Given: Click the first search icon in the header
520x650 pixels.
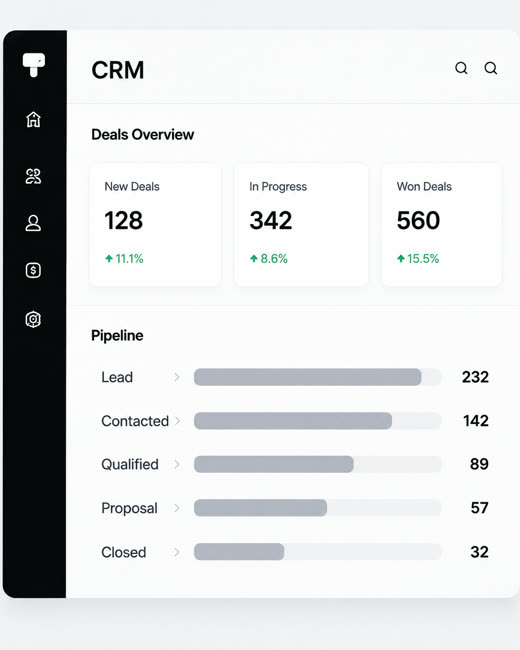Looking at the screenshot, I should 462,68.
